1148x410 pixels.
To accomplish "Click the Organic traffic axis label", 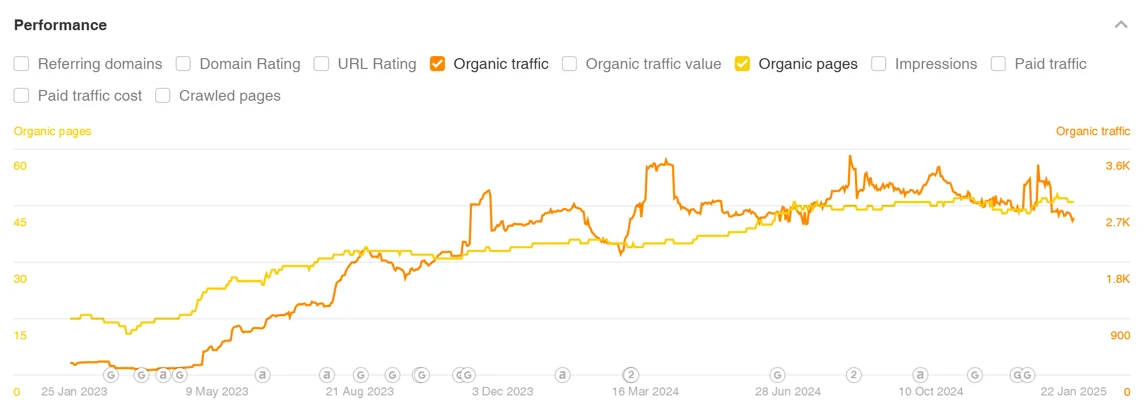I will click(1093, 131).
